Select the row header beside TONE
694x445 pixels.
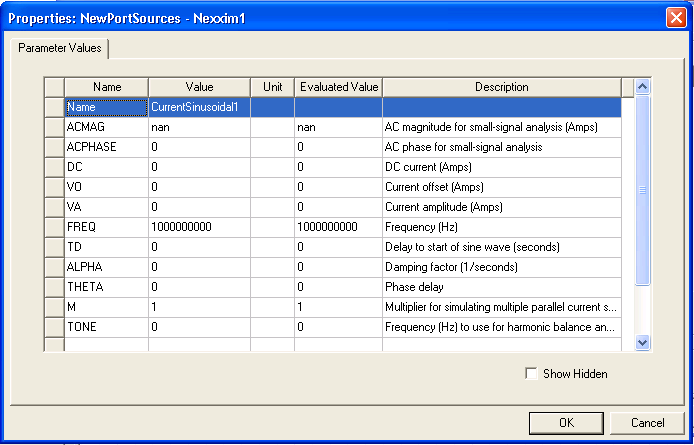[x=54, y=327]
